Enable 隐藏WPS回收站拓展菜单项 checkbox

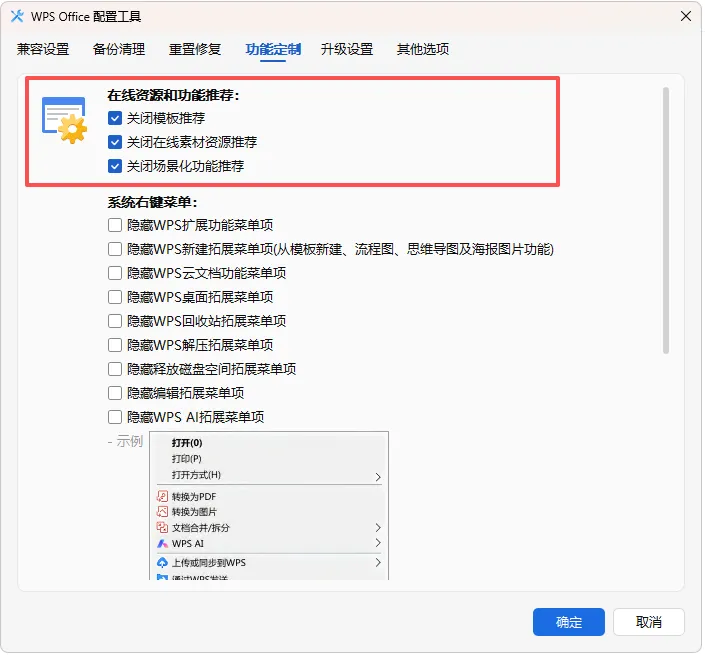point(115,321)
